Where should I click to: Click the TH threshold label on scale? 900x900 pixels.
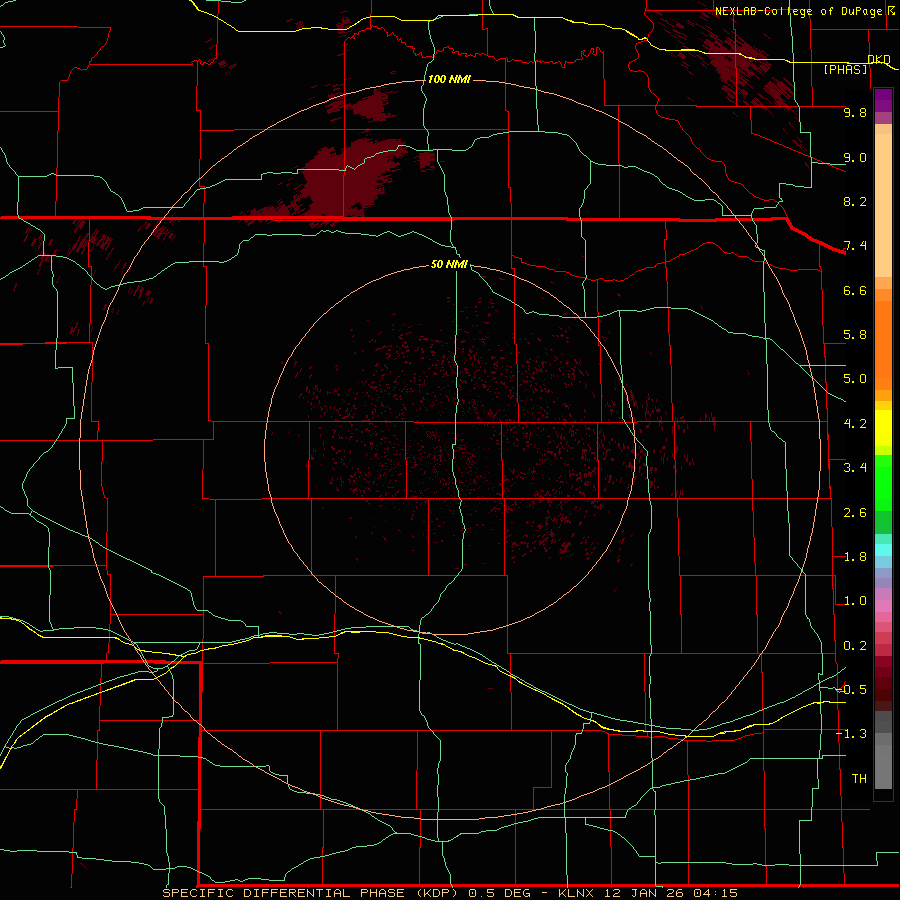click(859, 779)
